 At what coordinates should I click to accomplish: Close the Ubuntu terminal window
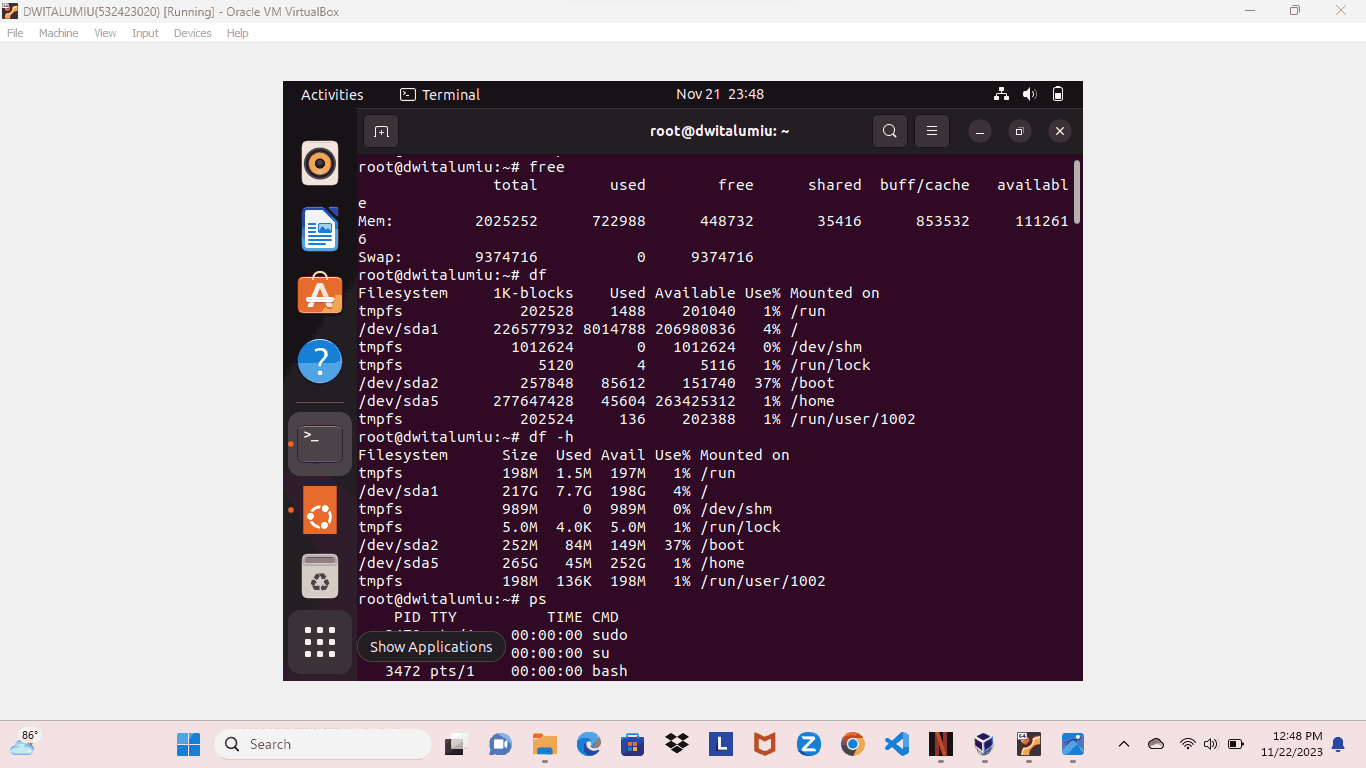pyautogui.click(x=1060, y=131)
